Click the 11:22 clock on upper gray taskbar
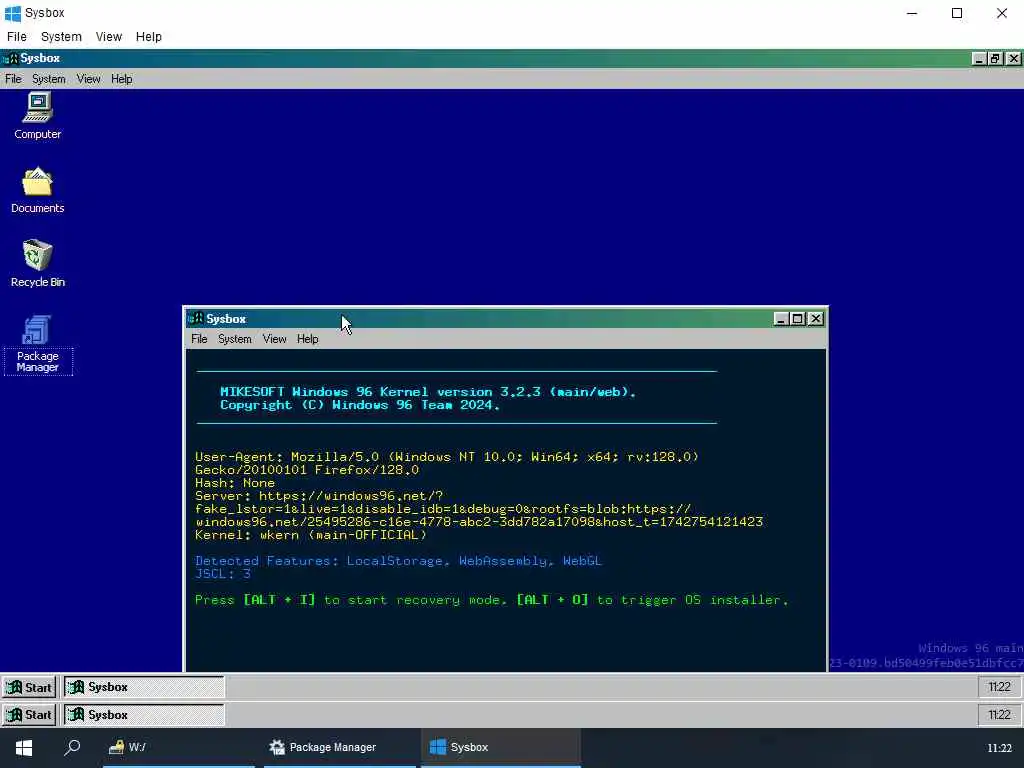 [x=999, y=687]
